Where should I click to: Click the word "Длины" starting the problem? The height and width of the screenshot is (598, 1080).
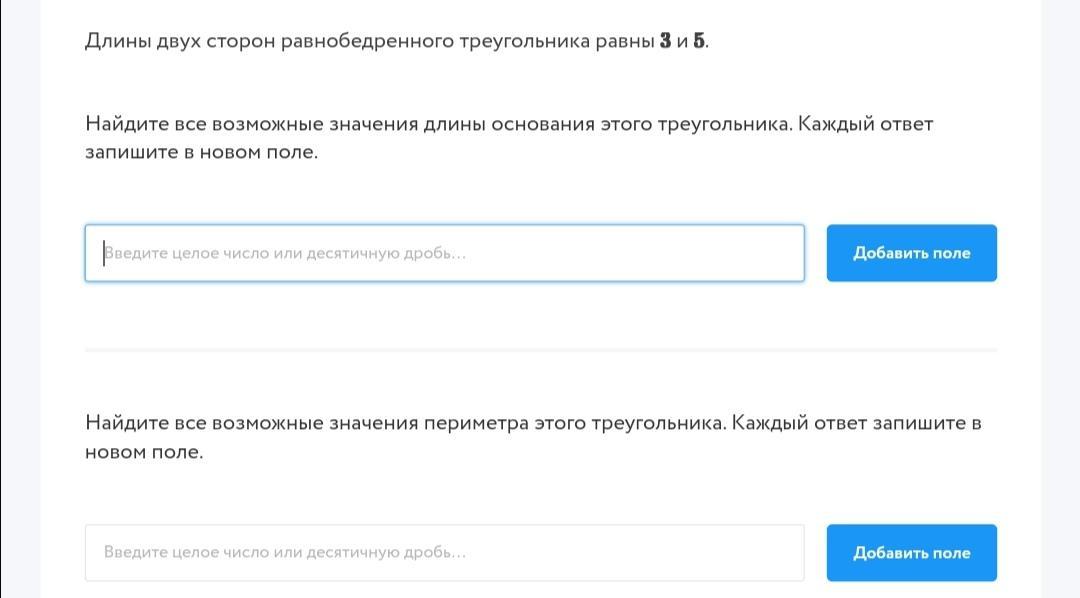(117, 41)
